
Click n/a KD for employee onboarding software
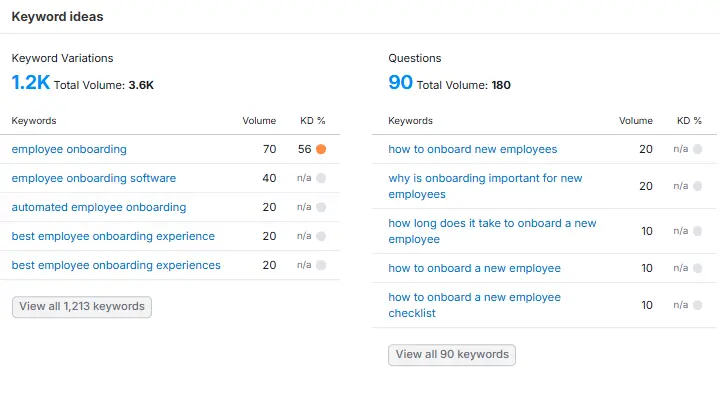(x=304, y=178)
